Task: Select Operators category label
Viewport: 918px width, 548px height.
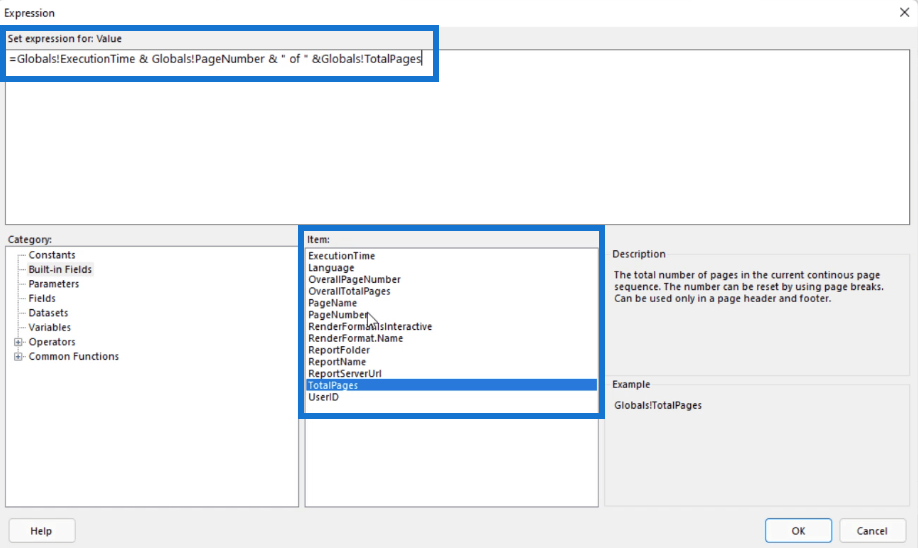Action: (52, 342)
